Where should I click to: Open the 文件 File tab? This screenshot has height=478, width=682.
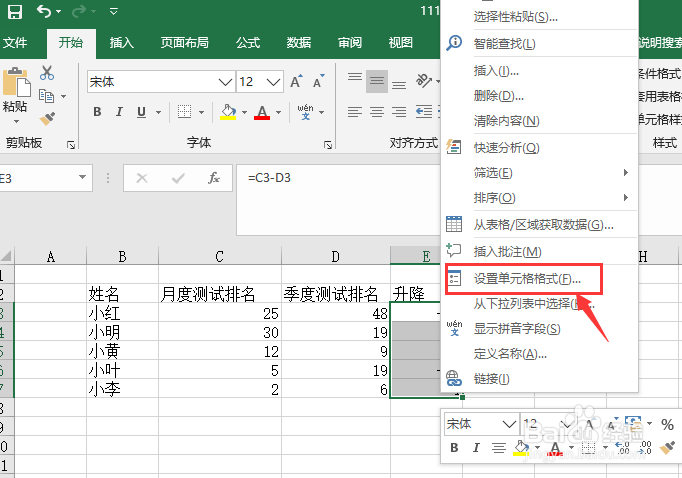[15, 43]
